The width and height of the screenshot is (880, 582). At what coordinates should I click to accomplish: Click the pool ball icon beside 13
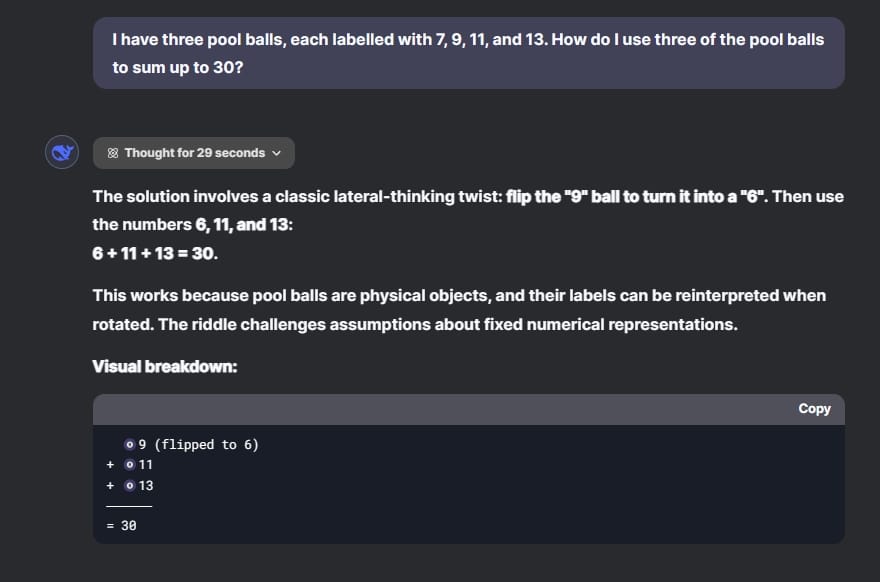point(130,486)
